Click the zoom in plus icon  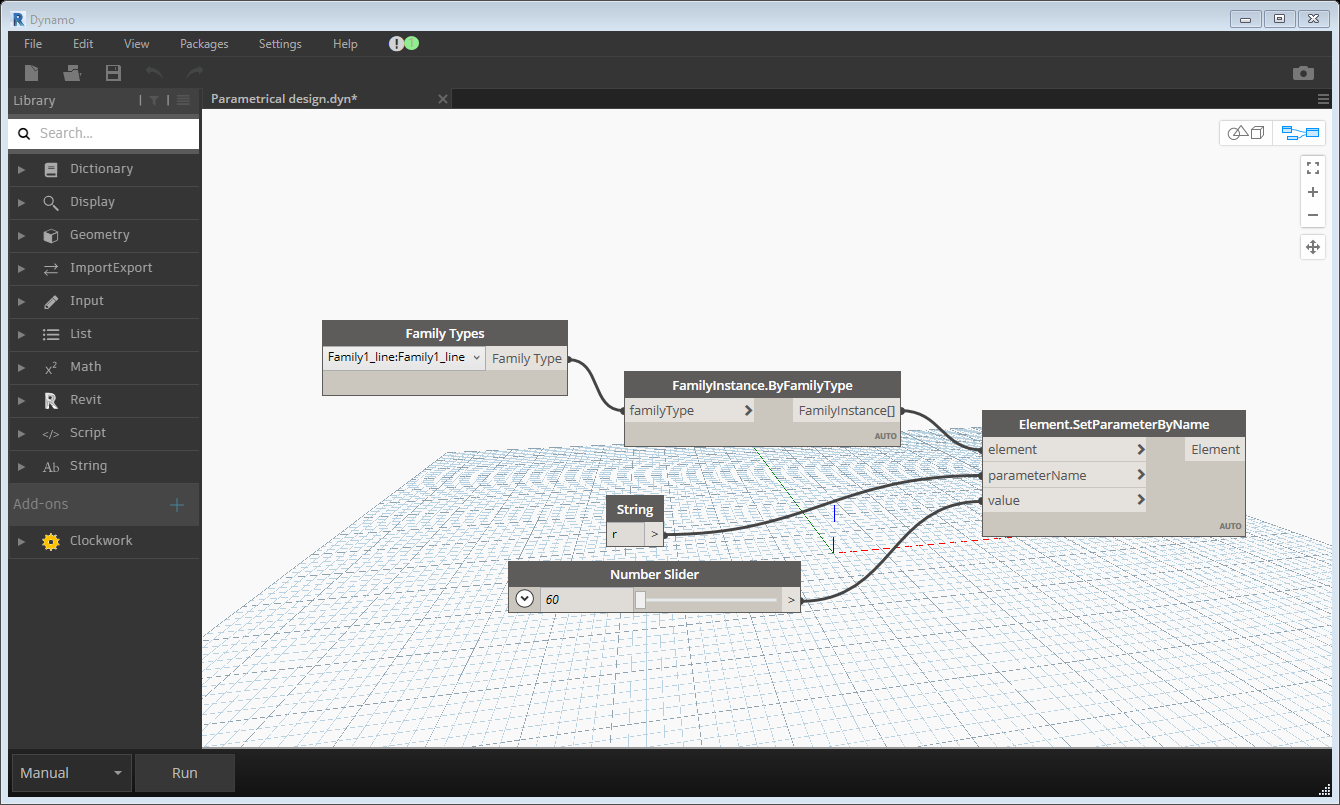tap(1312, 192)
